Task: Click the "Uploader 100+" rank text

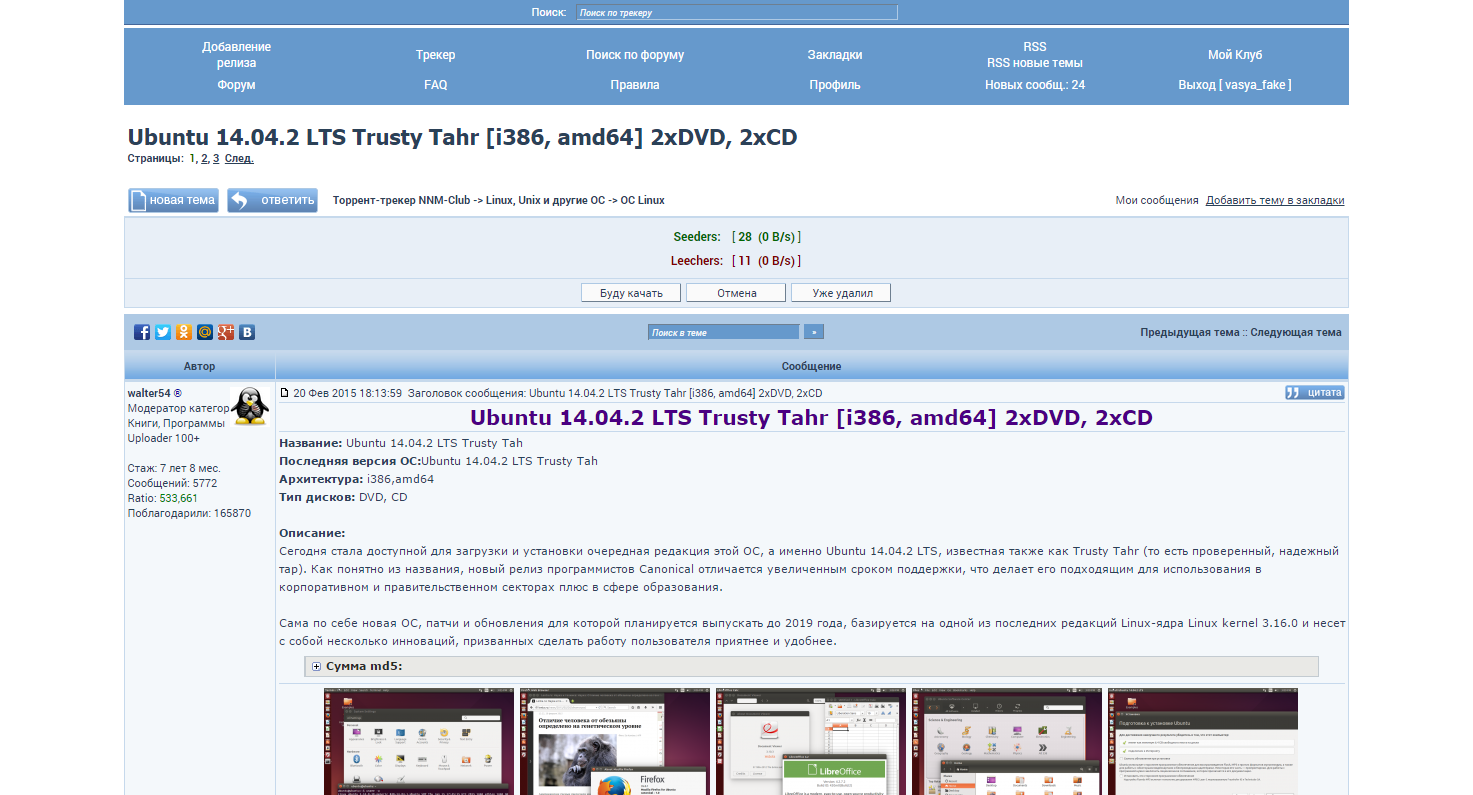Action: coord(164,438)
